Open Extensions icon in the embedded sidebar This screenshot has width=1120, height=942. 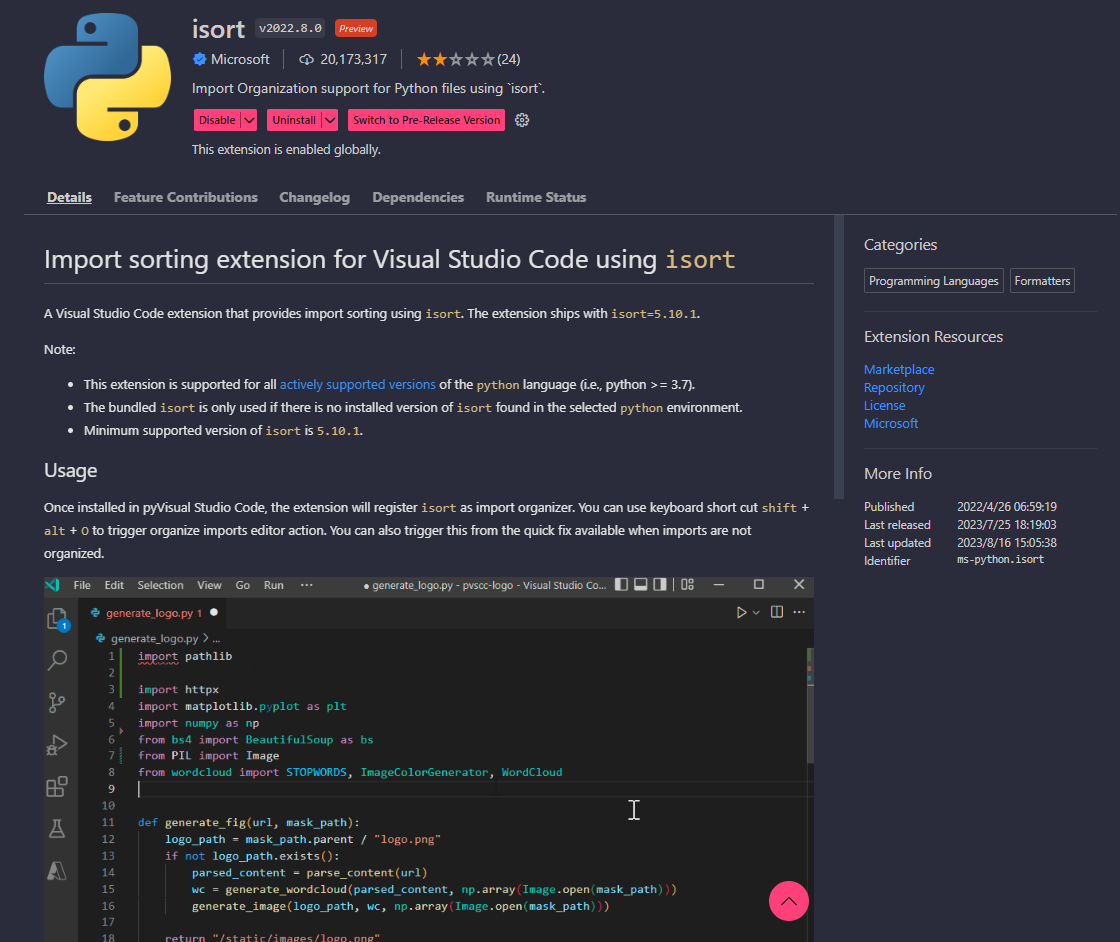pyautogui.click(x=57, y=786)
